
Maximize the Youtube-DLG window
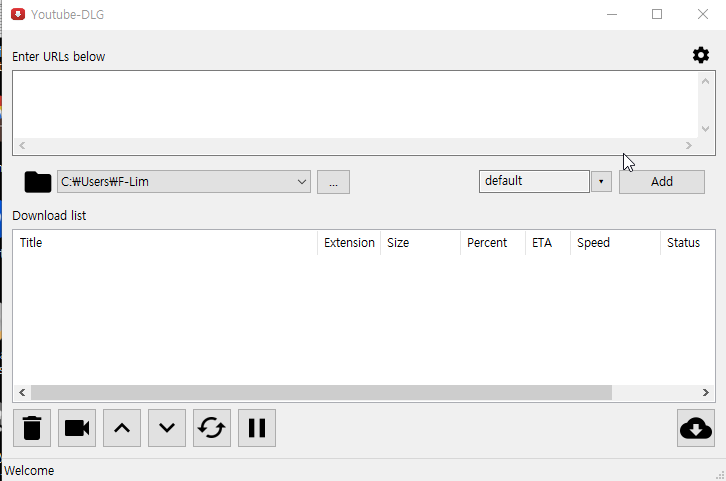657,14
